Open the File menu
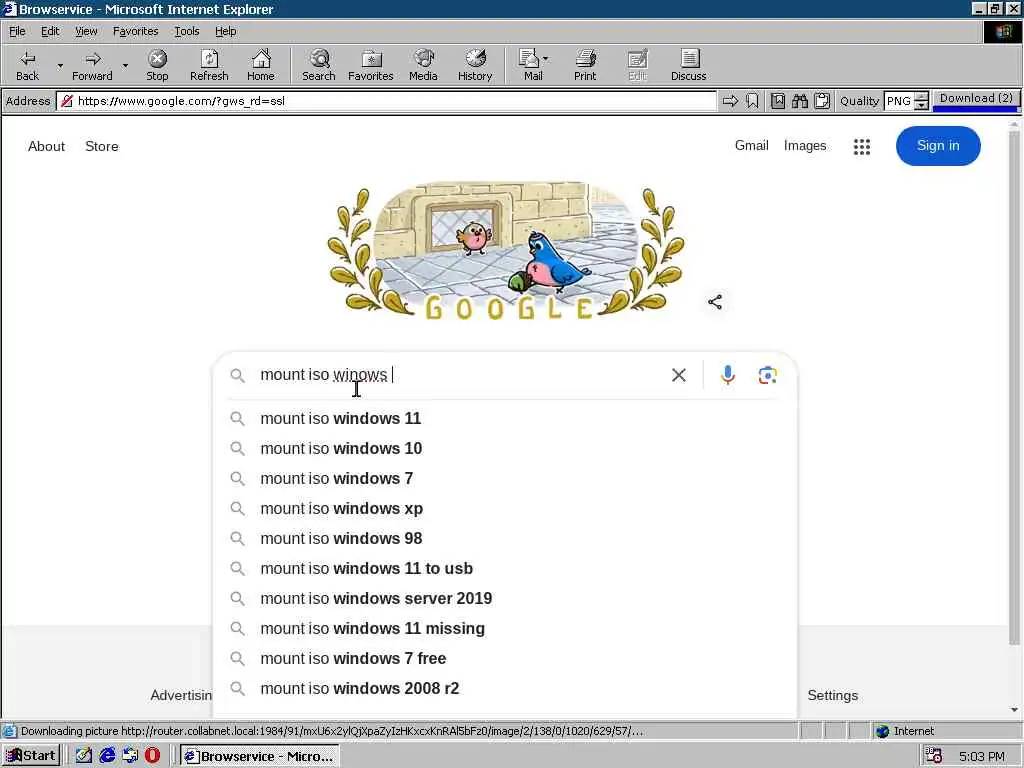Screen dimensions: 1024x768 point(17,31)
